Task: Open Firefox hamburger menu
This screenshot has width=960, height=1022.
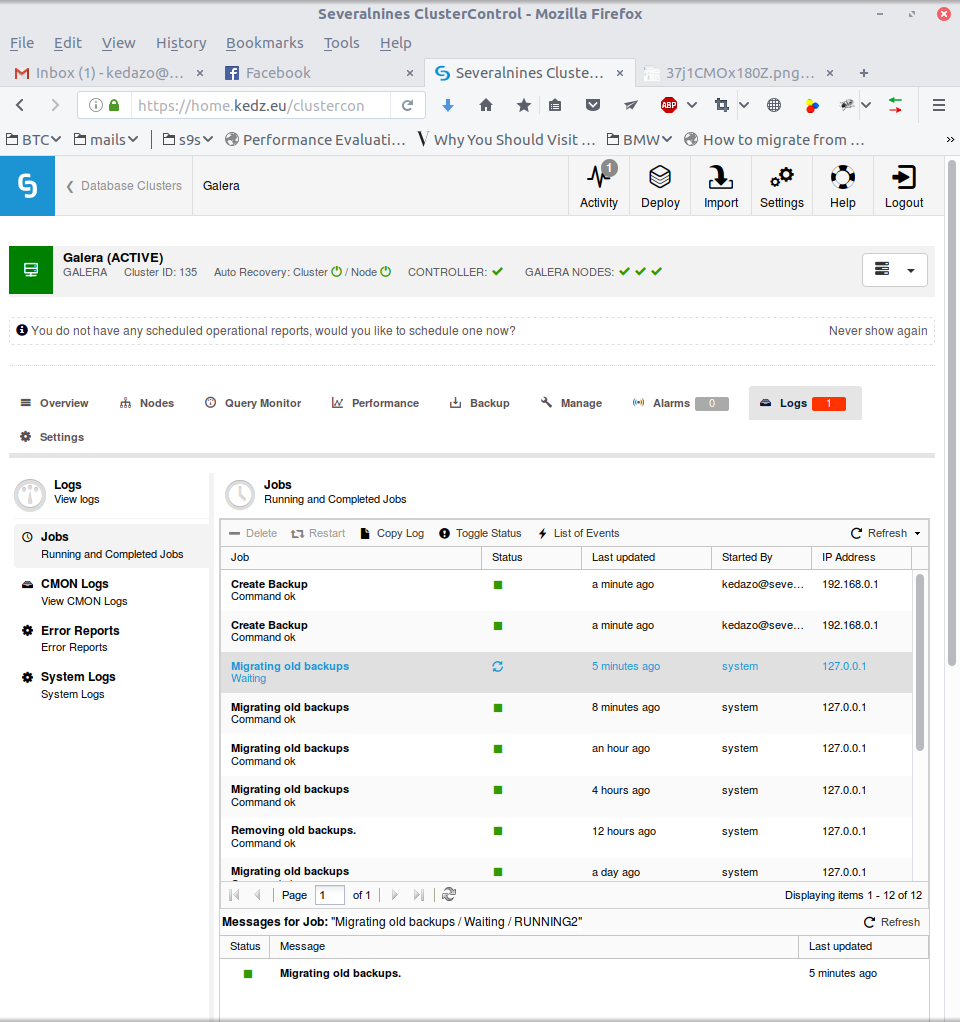Action: (938, 106)
